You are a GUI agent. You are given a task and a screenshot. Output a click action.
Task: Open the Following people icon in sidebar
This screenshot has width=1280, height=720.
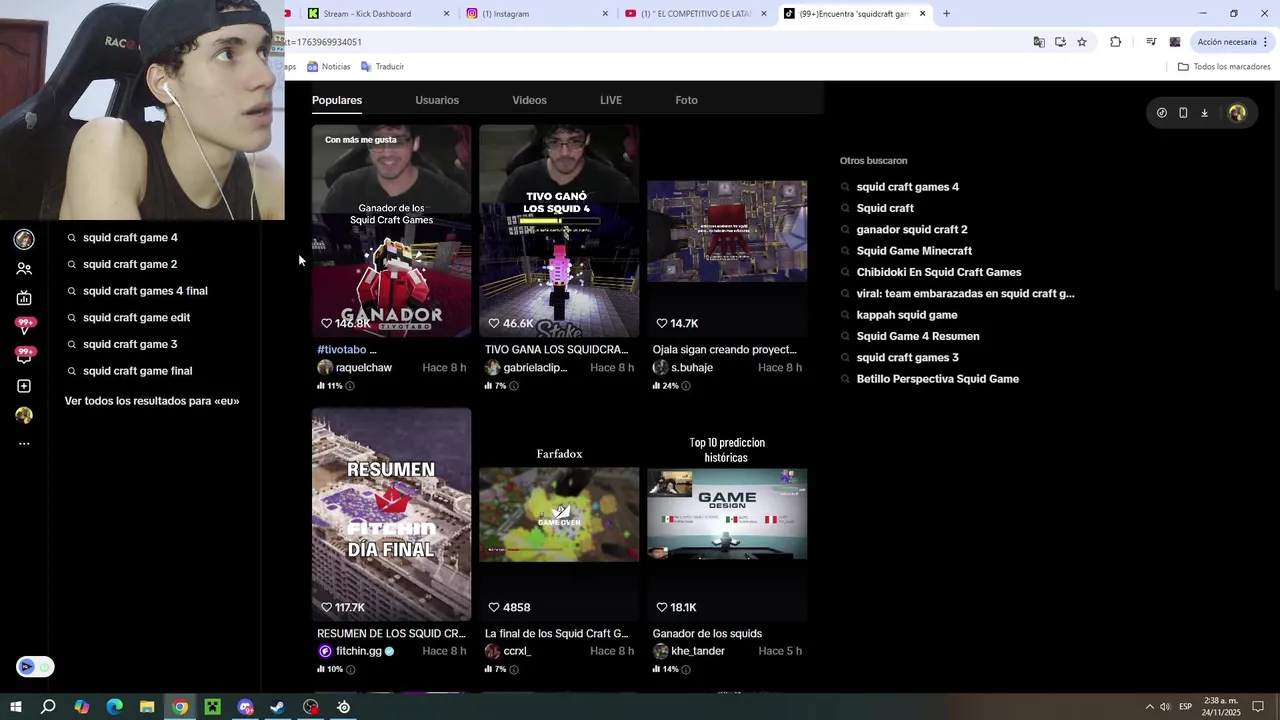[24, 269]
